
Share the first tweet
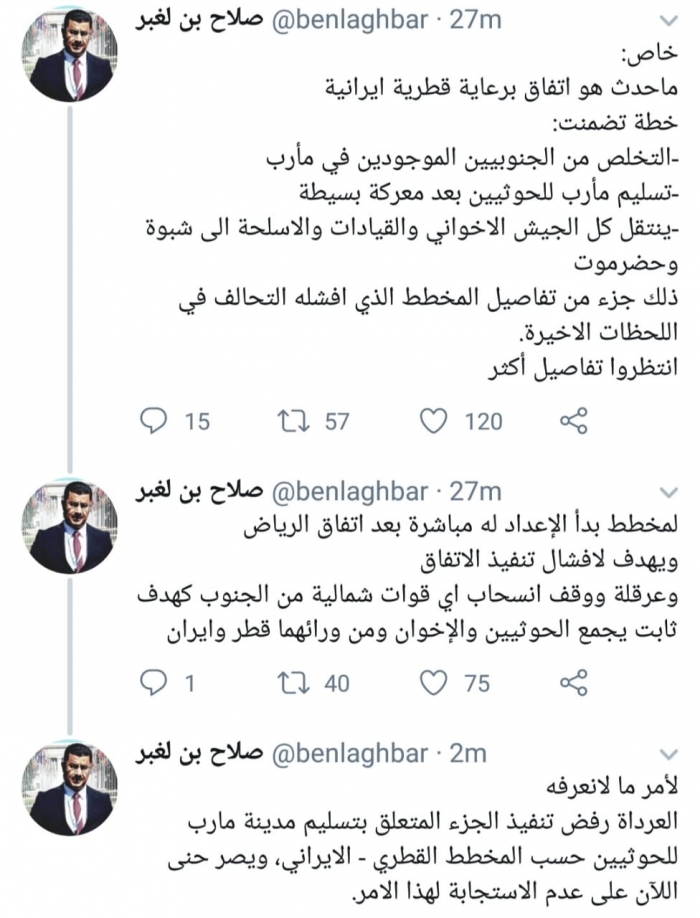[572, 421]
